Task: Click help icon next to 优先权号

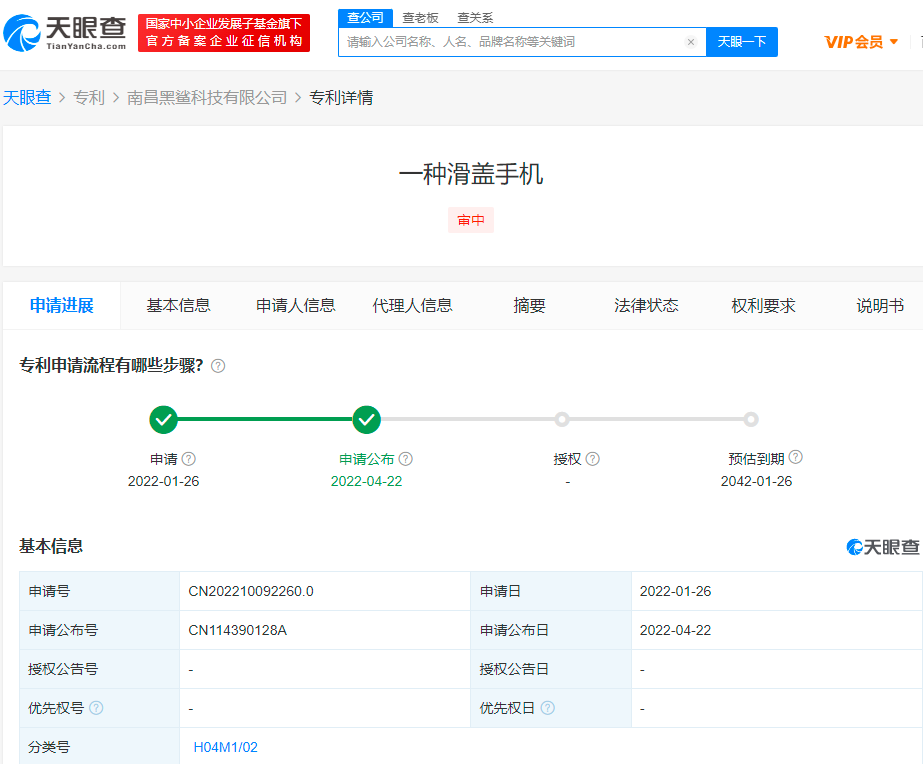Action: tap(96, 707)
